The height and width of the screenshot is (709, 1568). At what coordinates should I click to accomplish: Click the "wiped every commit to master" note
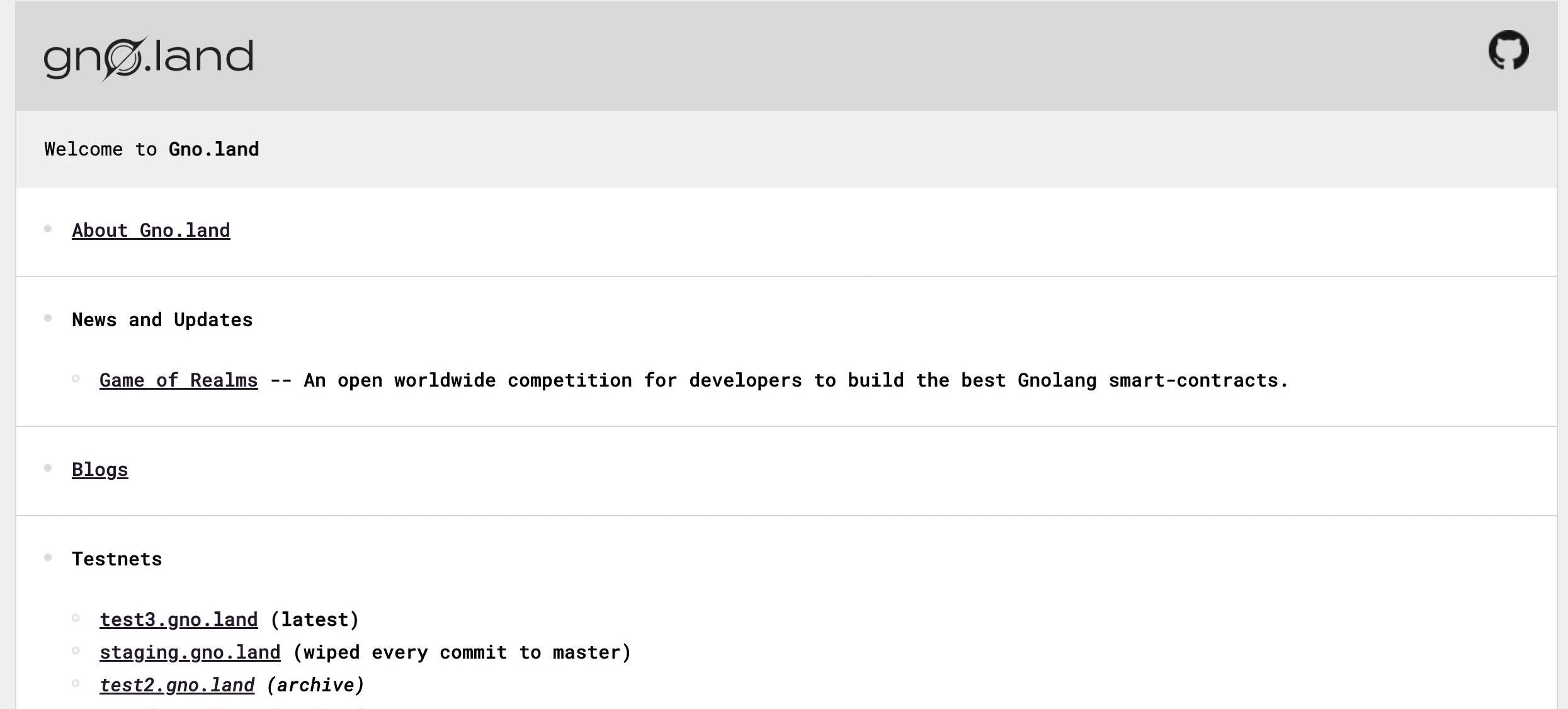(462, 652)
